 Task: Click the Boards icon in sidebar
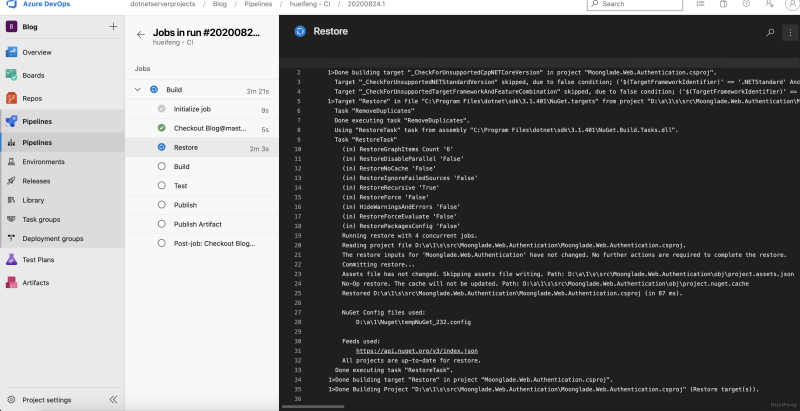point(11,75)
